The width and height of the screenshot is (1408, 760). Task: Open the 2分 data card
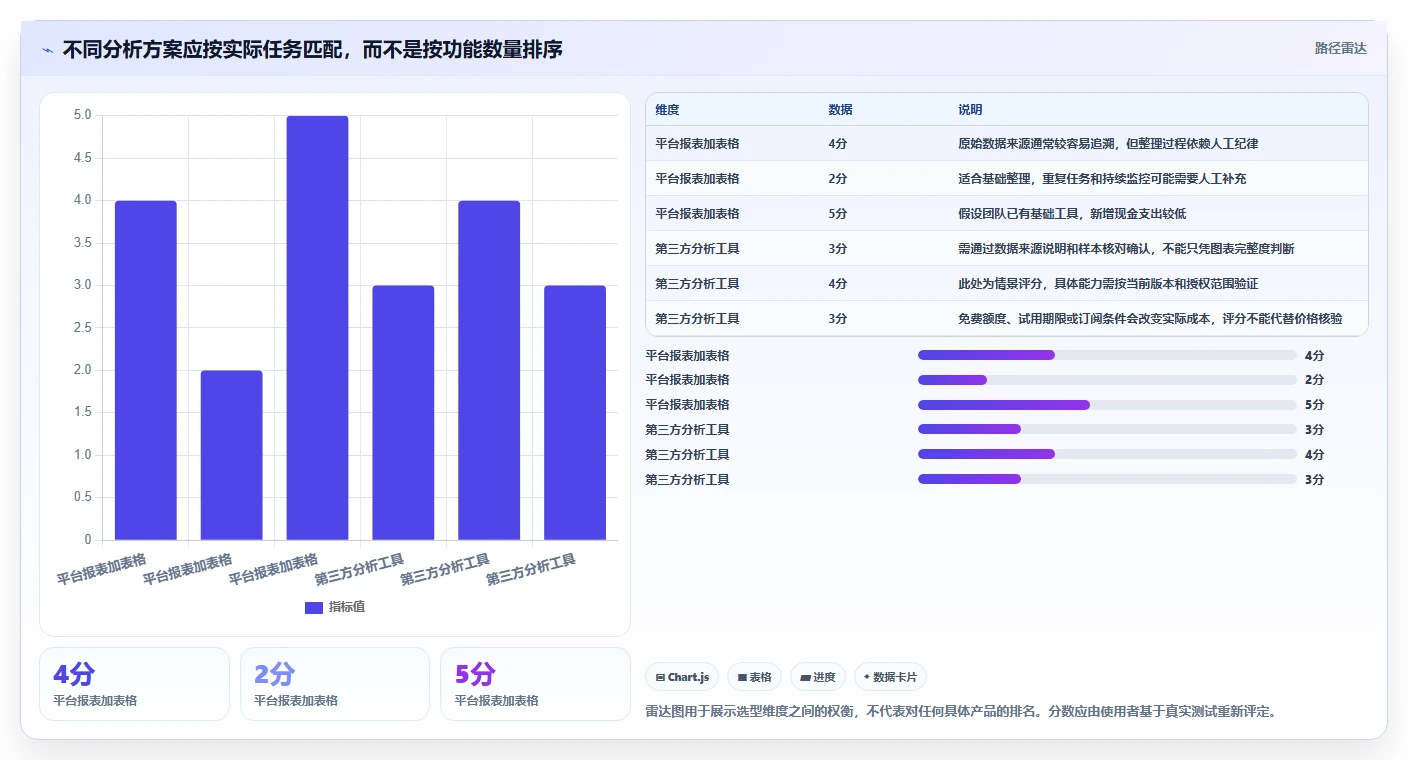335,684
